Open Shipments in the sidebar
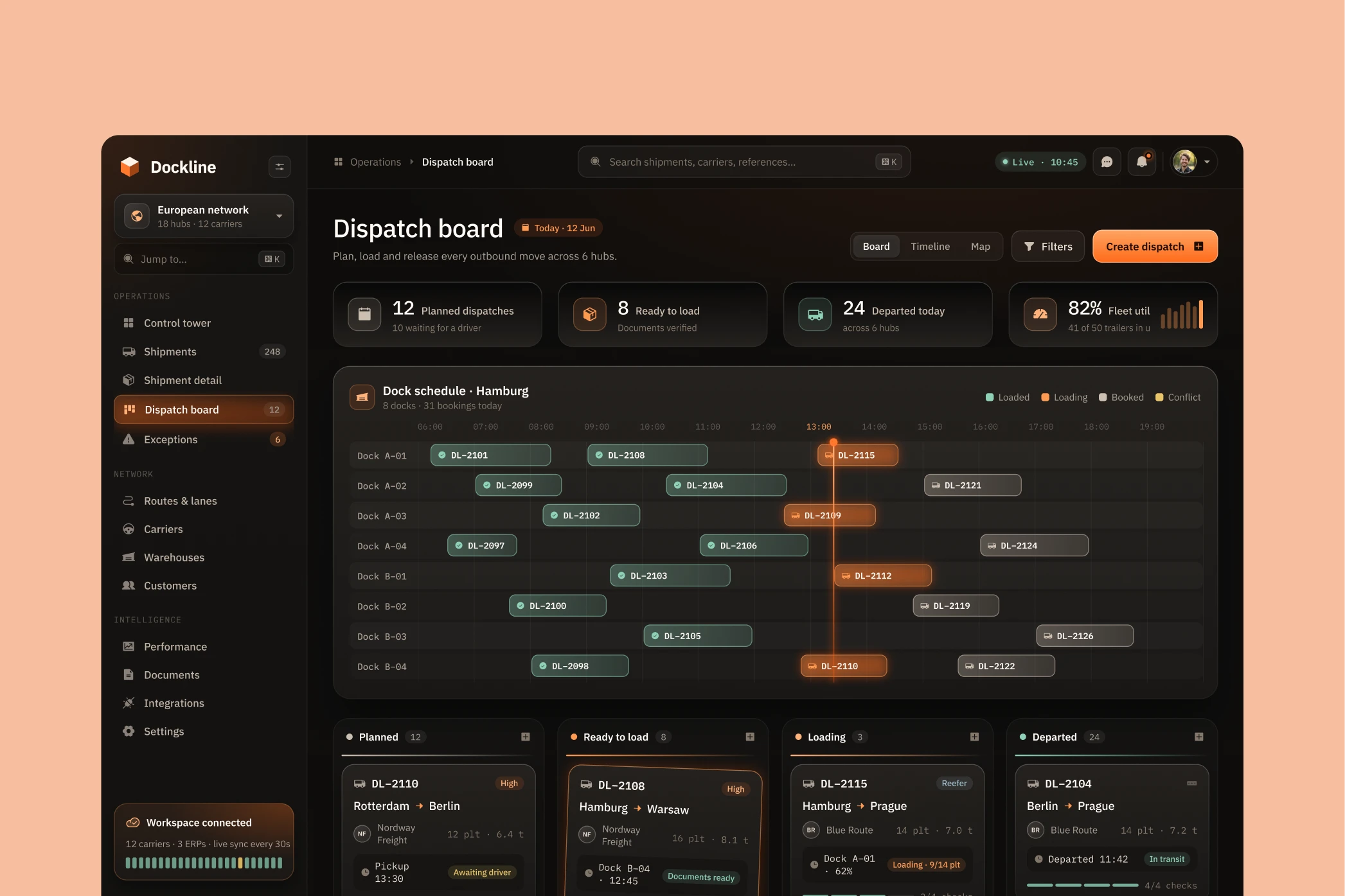This screenshot has height=896, width=1345. coord(204,352)
